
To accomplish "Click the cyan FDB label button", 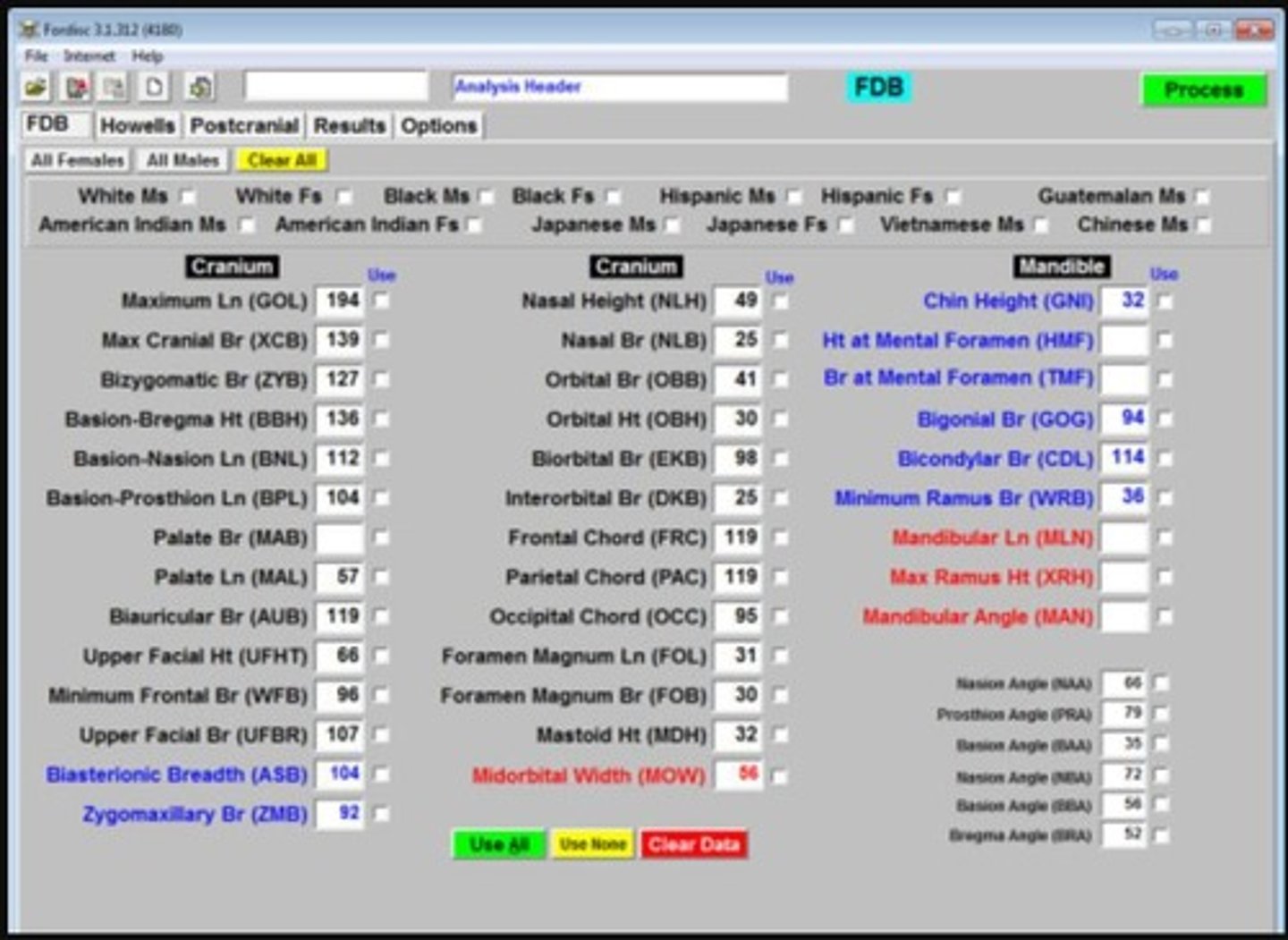I will pos(879,88).
